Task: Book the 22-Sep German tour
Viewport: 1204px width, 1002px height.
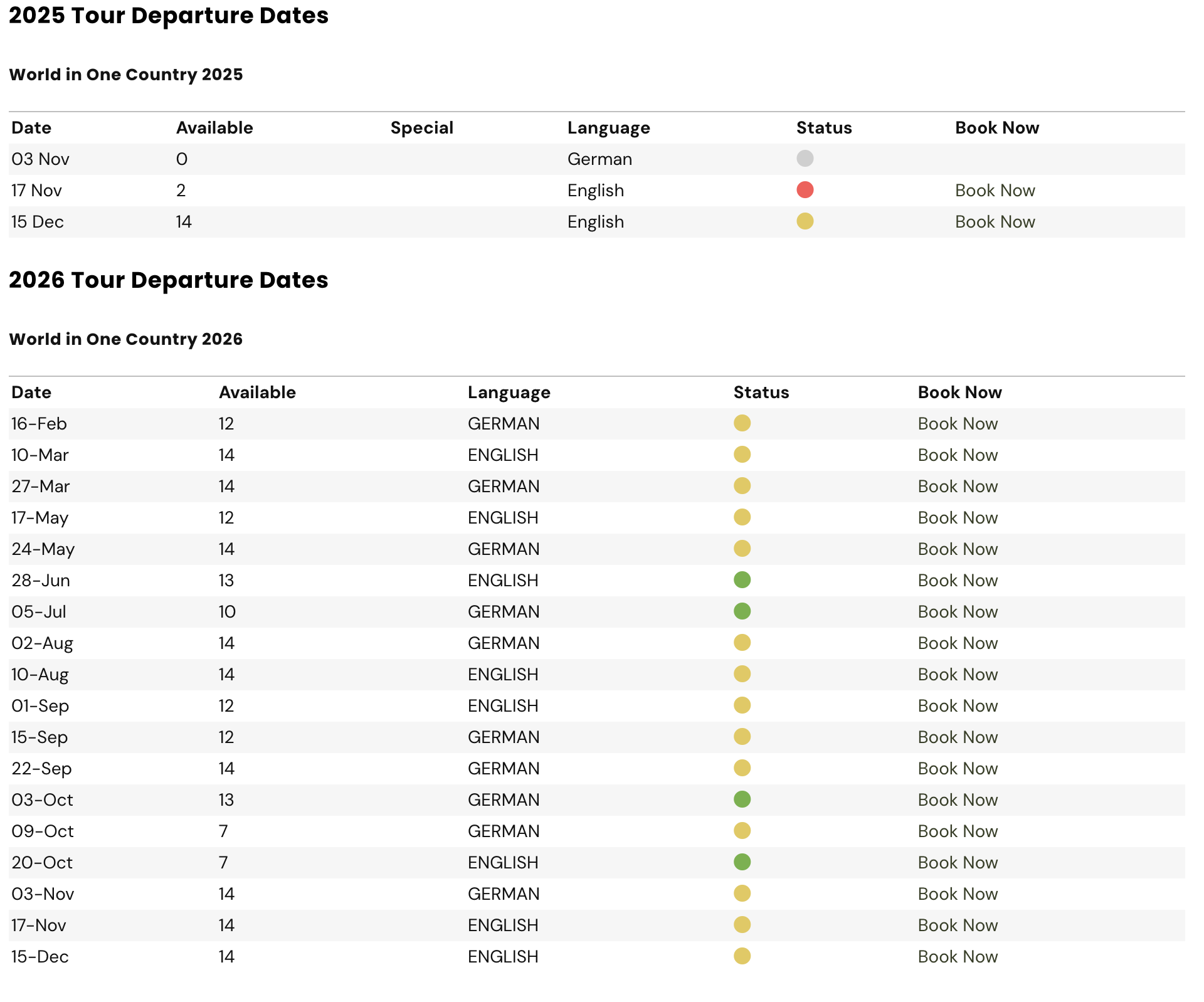Action: 958,769
